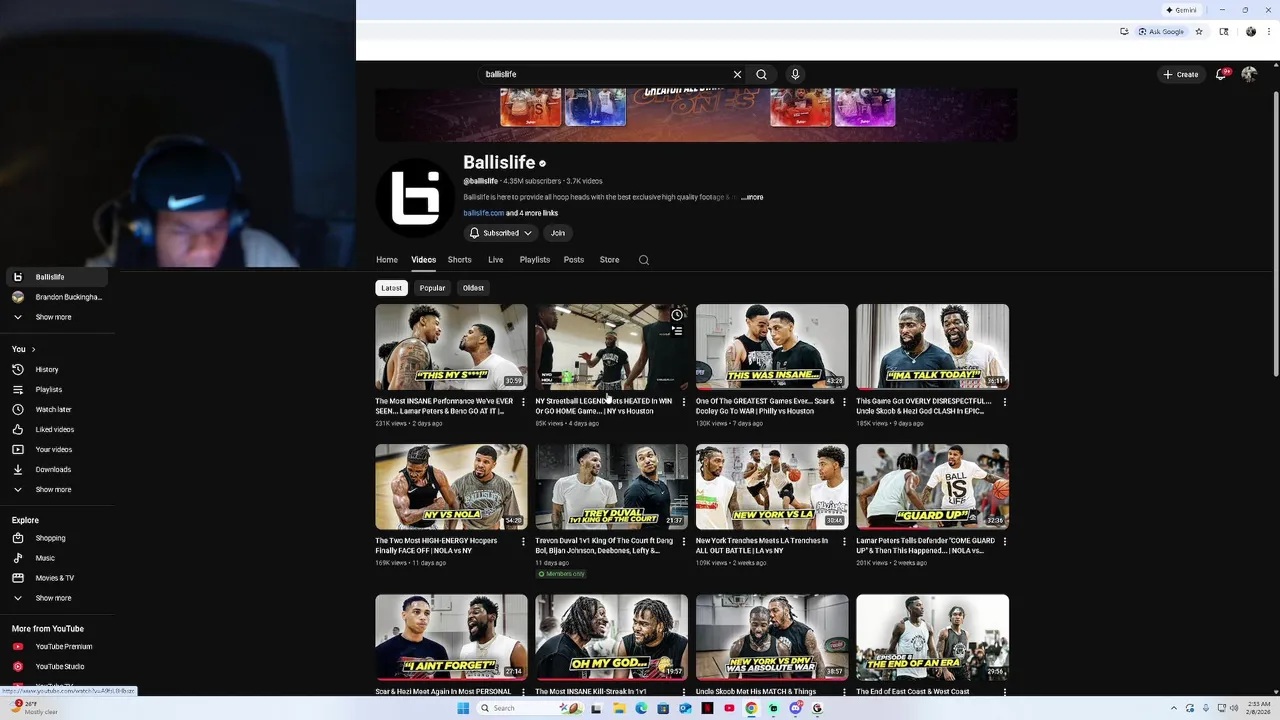The height and width of the screenshot is (720, 1280).
Task: Select the Popular sort chip
Action: coord(432,288)
